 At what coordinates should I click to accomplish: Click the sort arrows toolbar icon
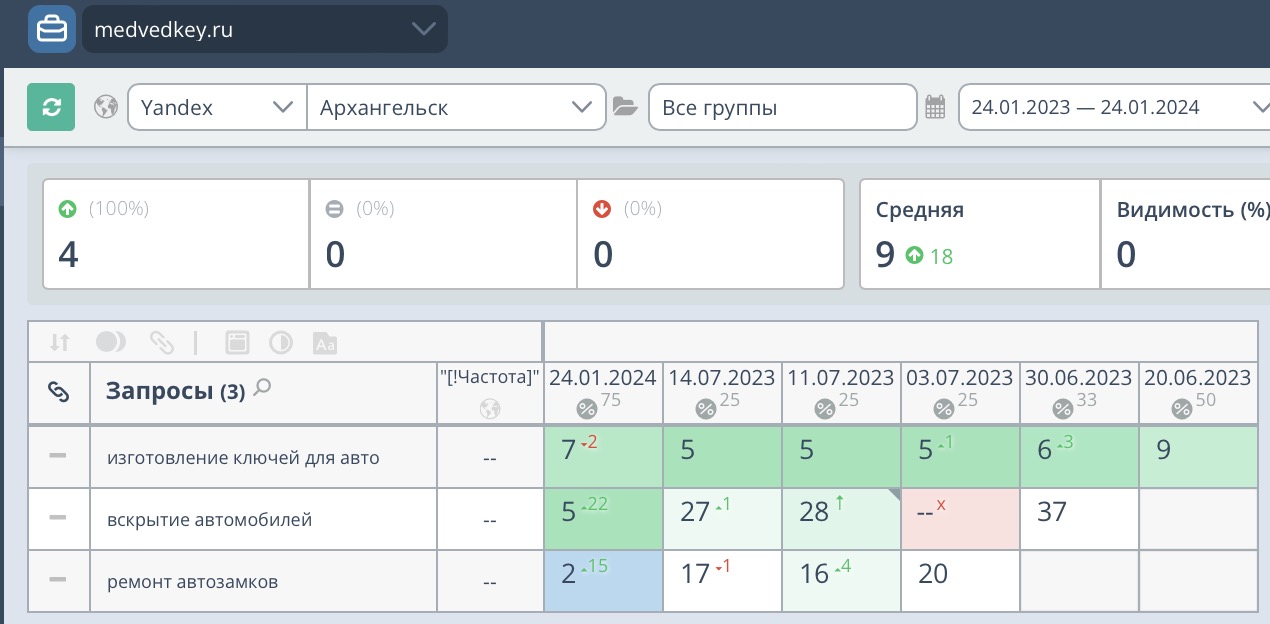click(60, 342)
